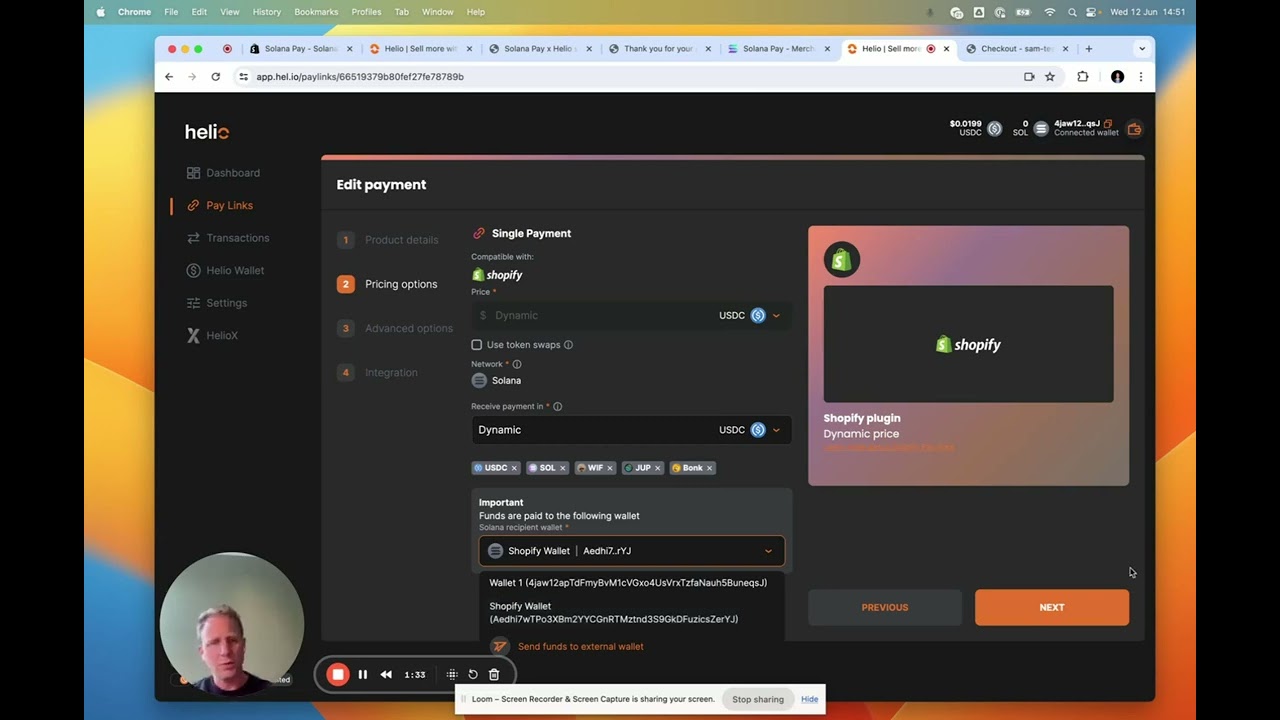Remove the USDC token chip
The height and width of the screenshot is (720, 1280).
pyautogui.click(x=514, y=468)
